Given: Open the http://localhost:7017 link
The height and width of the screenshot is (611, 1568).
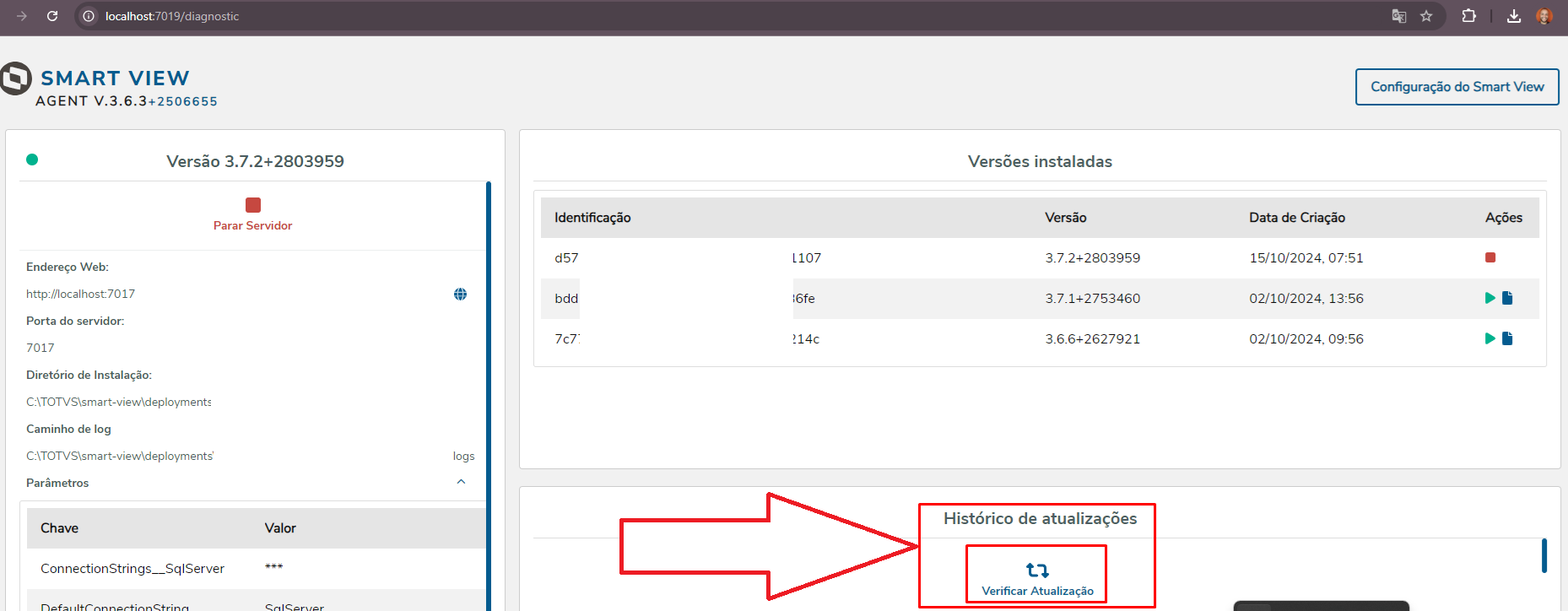Looking at the screenshot, I should coord(80,294).
